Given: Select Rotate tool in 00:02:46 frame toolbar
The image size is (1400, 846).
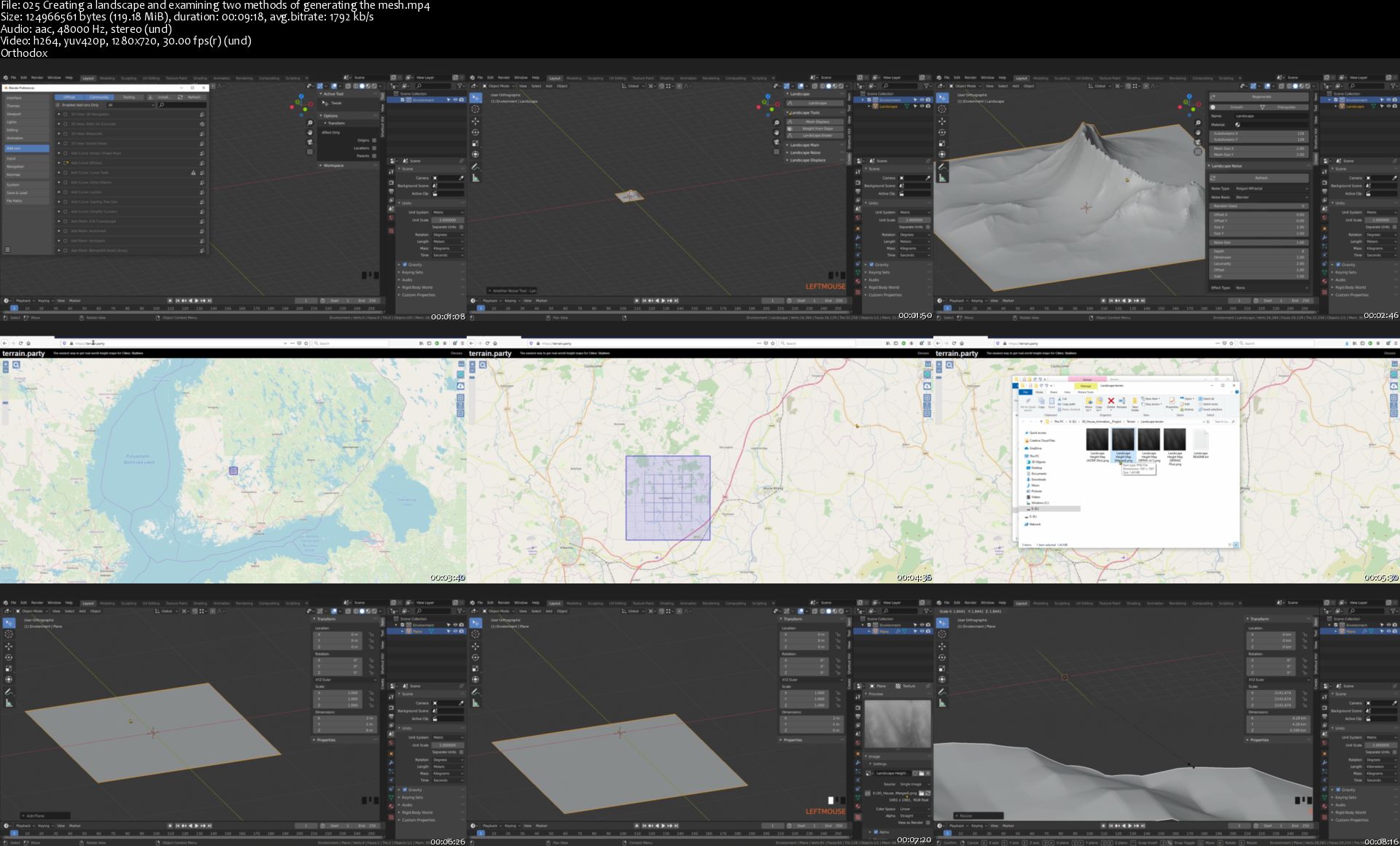Looking at the screenshot, I should (942, 132).
